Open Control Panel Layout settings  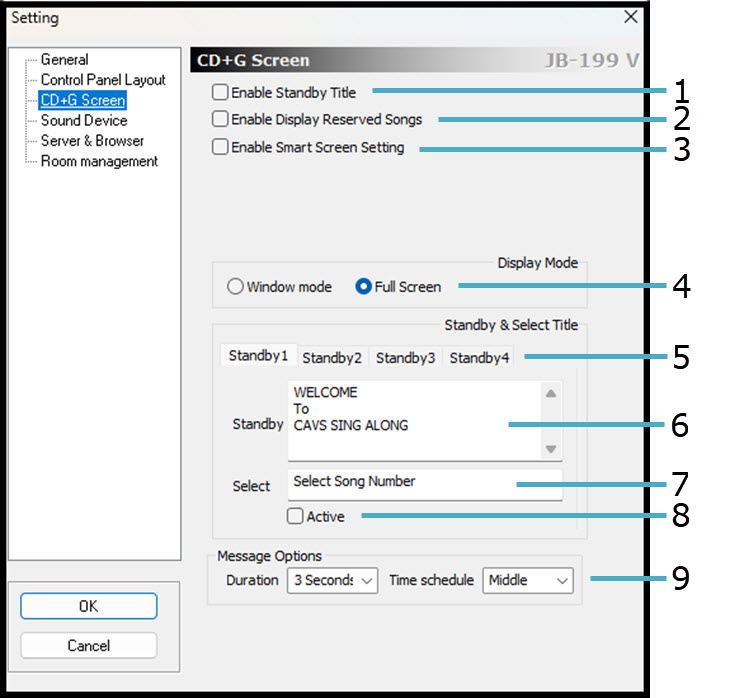103,80
